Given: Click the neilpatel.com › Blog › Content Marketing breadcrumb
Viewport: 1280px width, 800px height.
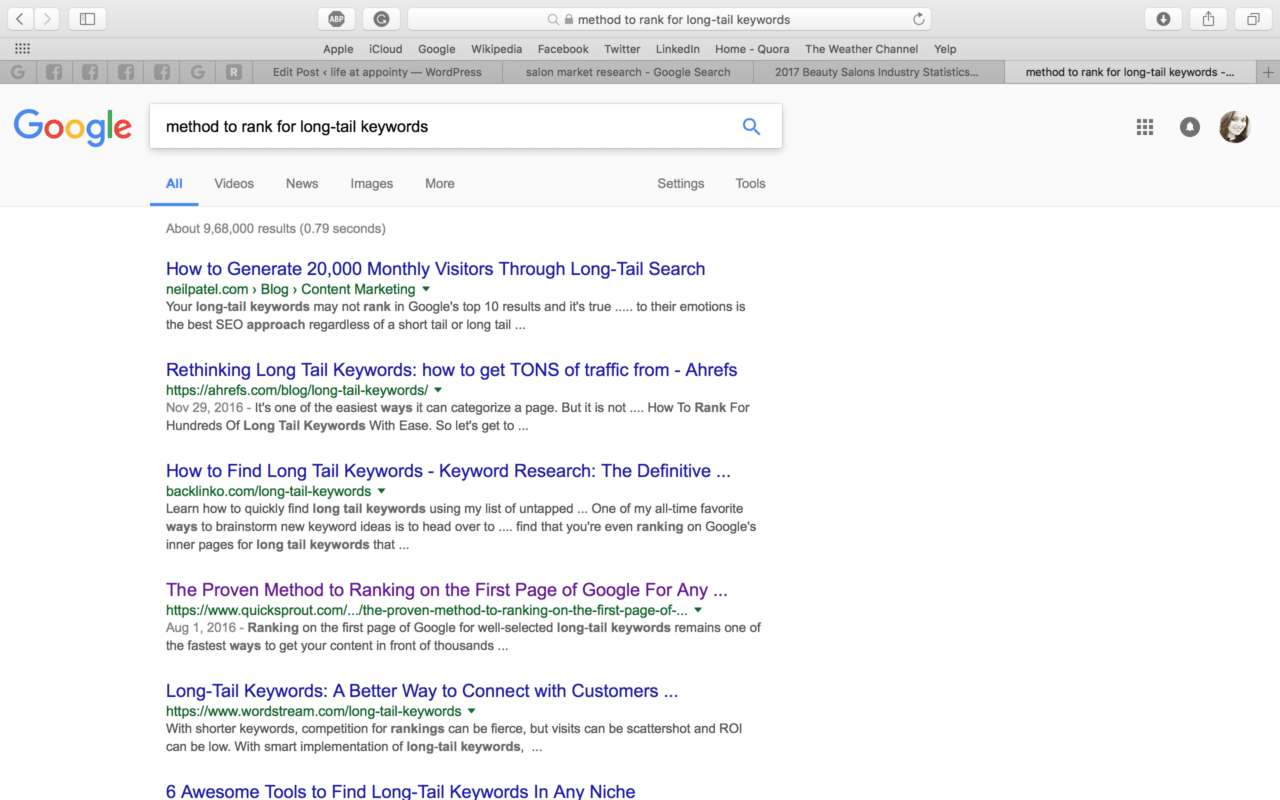Looking at the screenshot, I should (x=290, y=289).
